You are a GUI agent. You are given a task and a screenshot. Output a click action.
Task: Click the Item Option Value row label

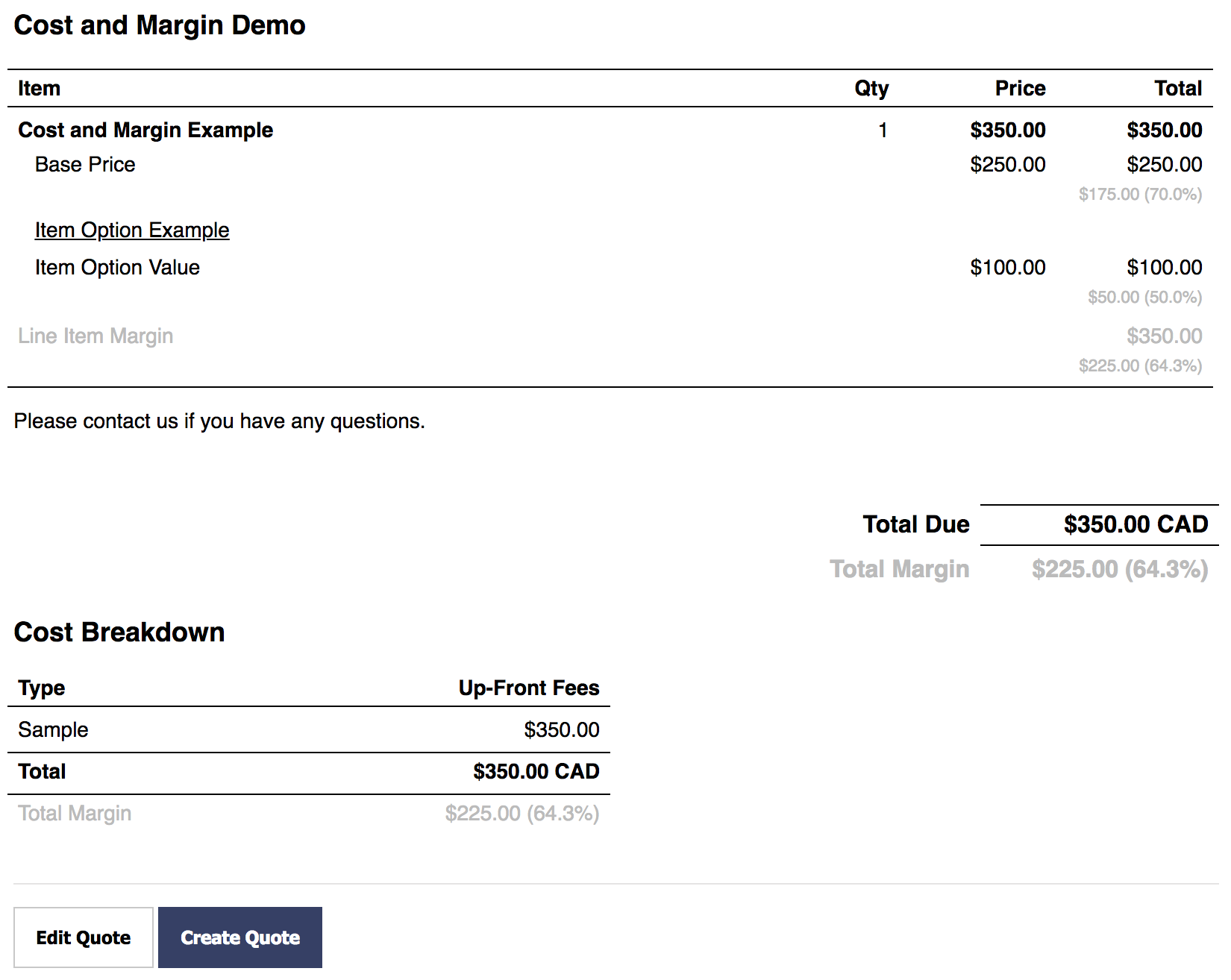coord(117,267)
